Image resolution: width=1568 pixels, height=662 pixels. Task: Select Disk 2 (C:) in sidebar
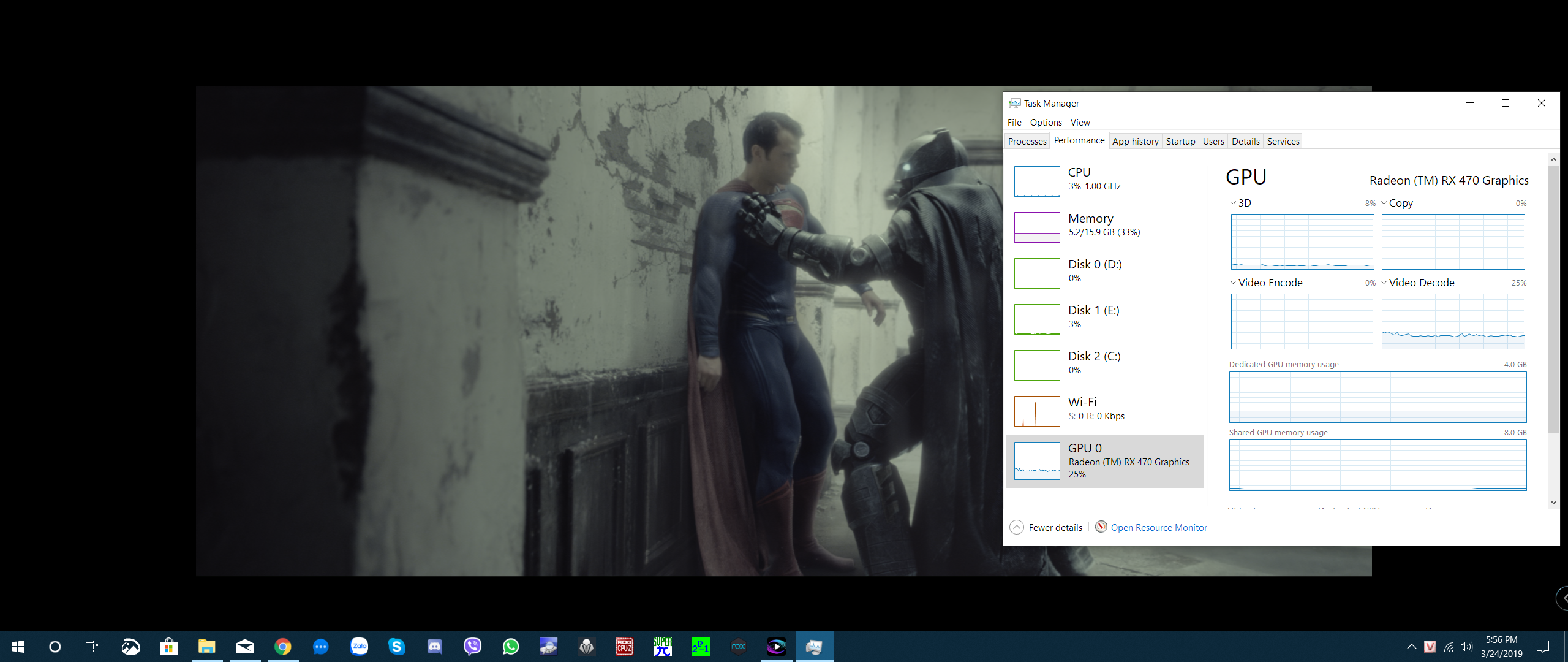point(1105,365)
